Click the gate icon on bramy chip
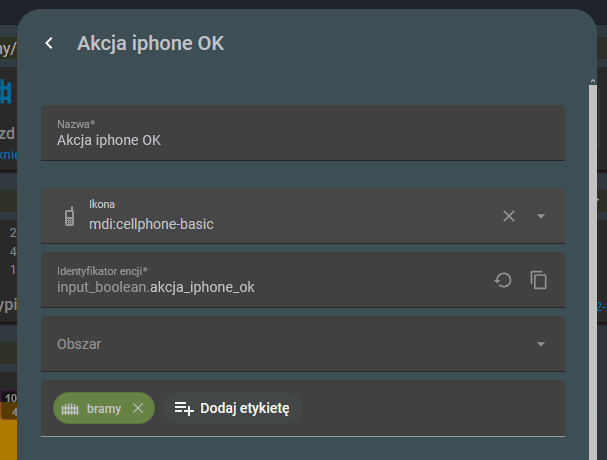The height and width of the screenshot is (460, 607). [70, 408]
